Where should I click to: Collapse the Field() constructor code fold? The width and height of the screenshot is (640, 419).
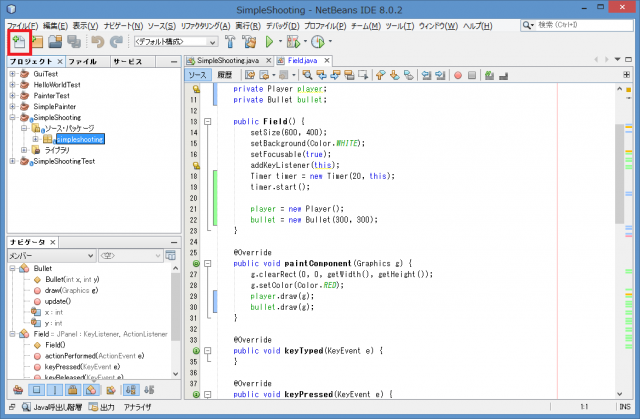click(208, 122)
